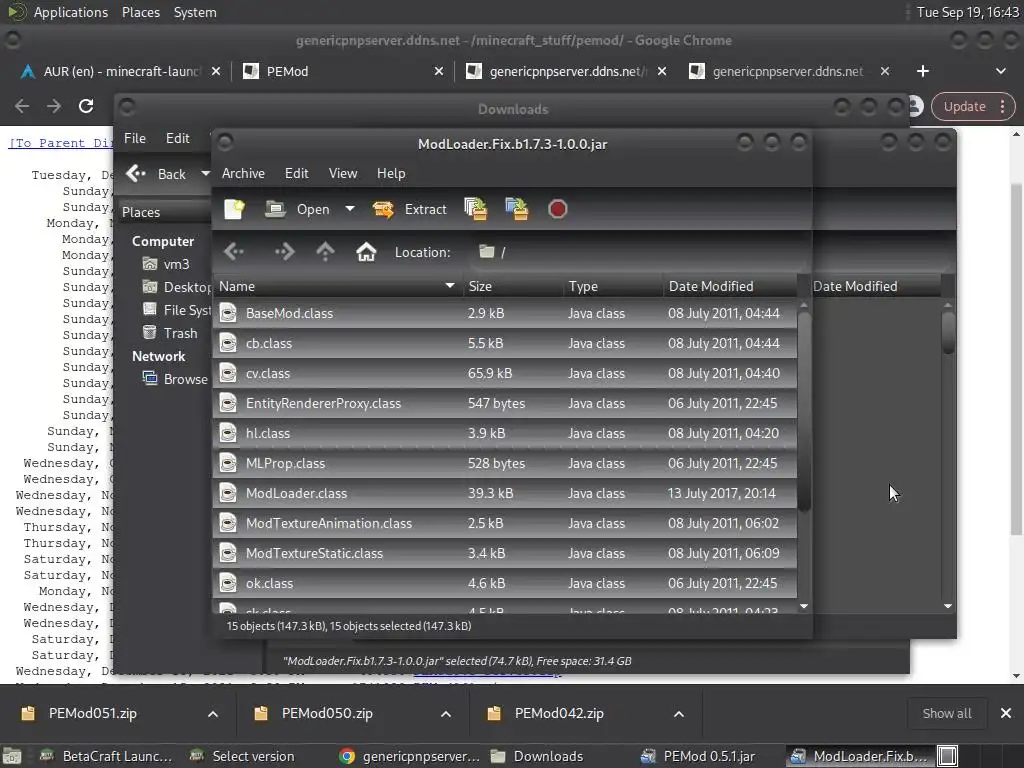The image size is (1024, 768).
Task: Expand PEMod051.zip download options
Action: [213, 714]
